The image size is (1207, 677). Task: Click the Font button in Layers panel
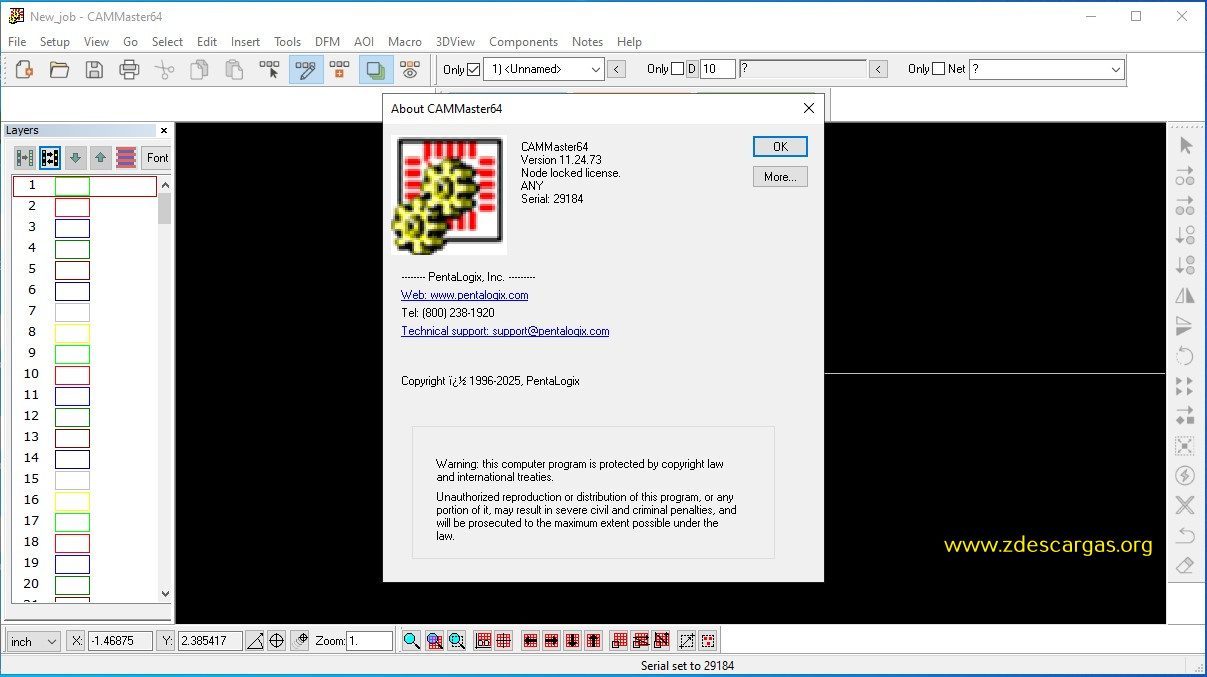tap(157, 157)
